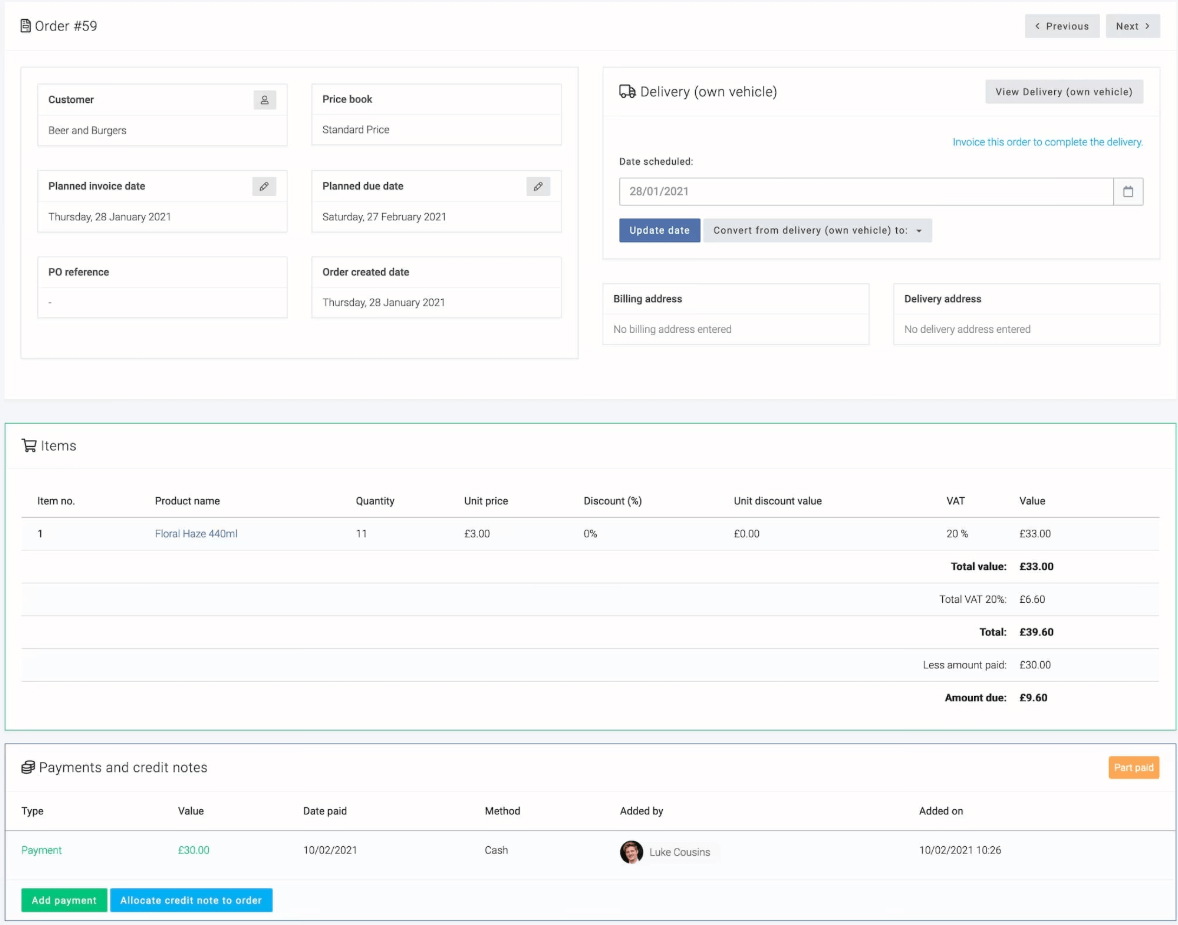1178x925 pixels.
Task: Open View Delivery (own vehicle)
Action: click(x=1064, y=91)
